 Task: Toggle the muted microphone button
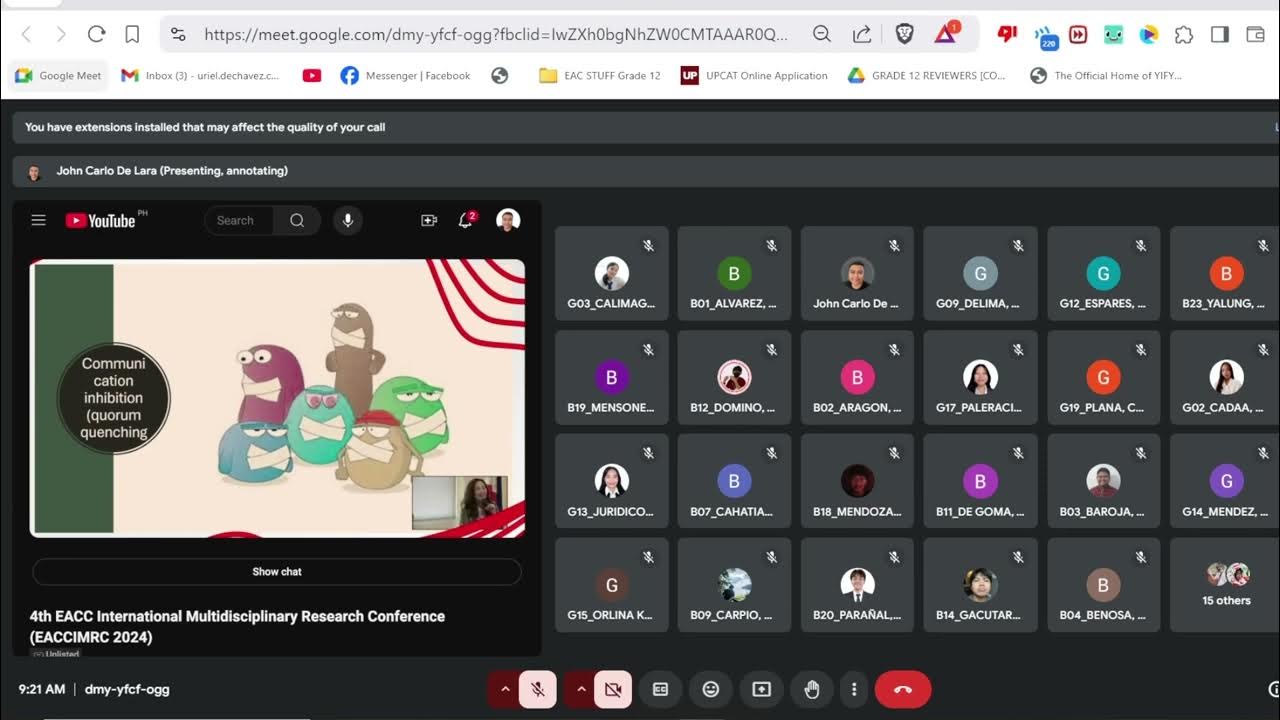pyautogui.click(x=538, y=689)
